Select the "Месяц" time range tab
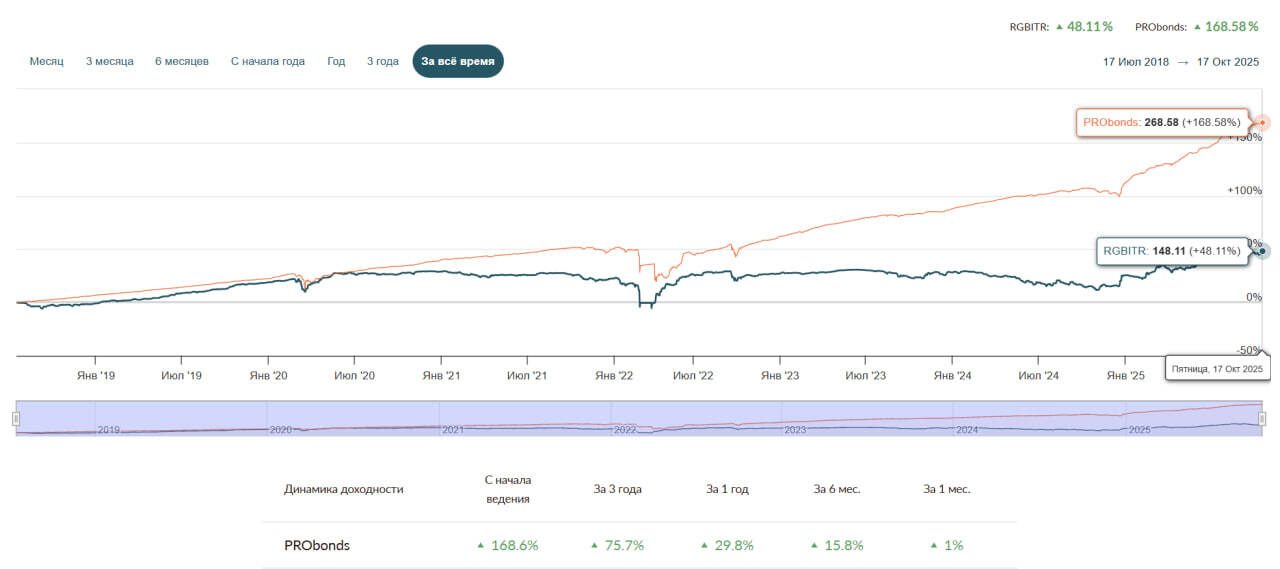 (47, 62)
